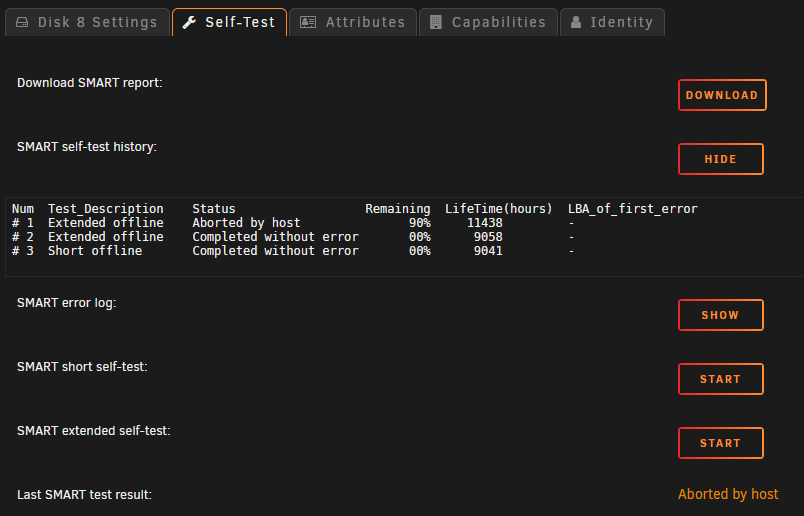The image size is (804, 516).
Task: Click the 11438 lifetime hours value
Action: click(x=485, y=223)
